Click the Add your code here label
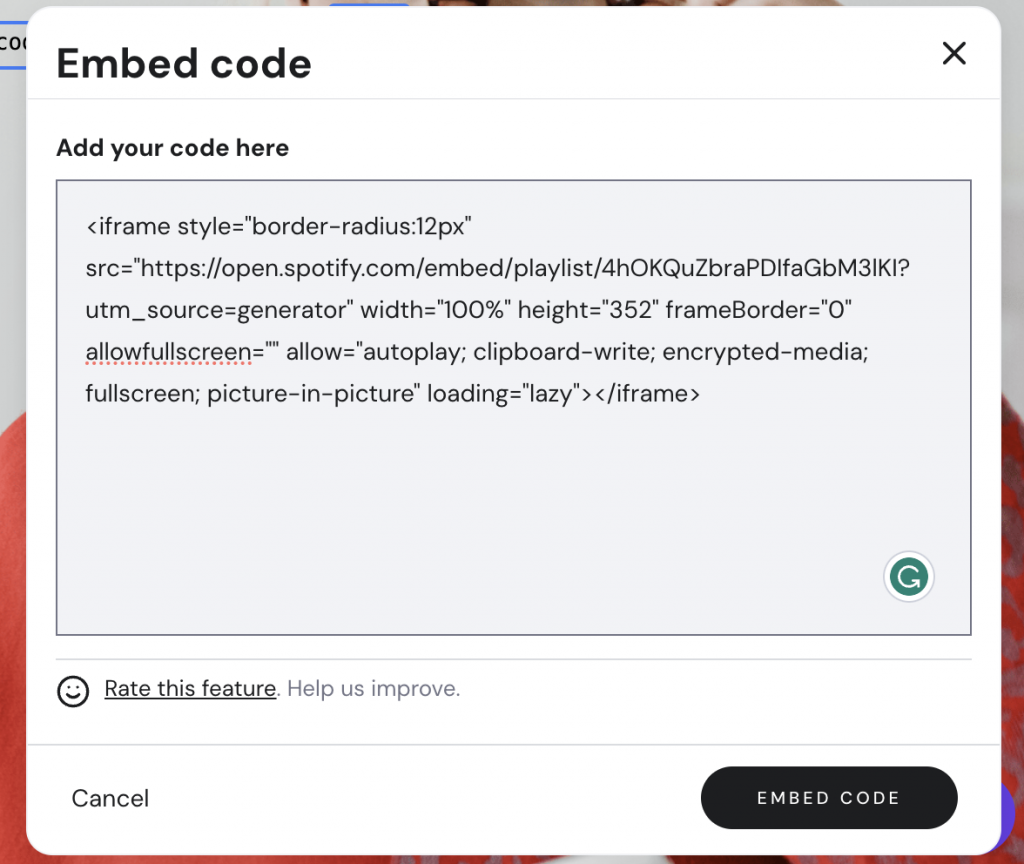Image resolution: width=1024 pixels, height=864 pixels. (x=172, y=147)
